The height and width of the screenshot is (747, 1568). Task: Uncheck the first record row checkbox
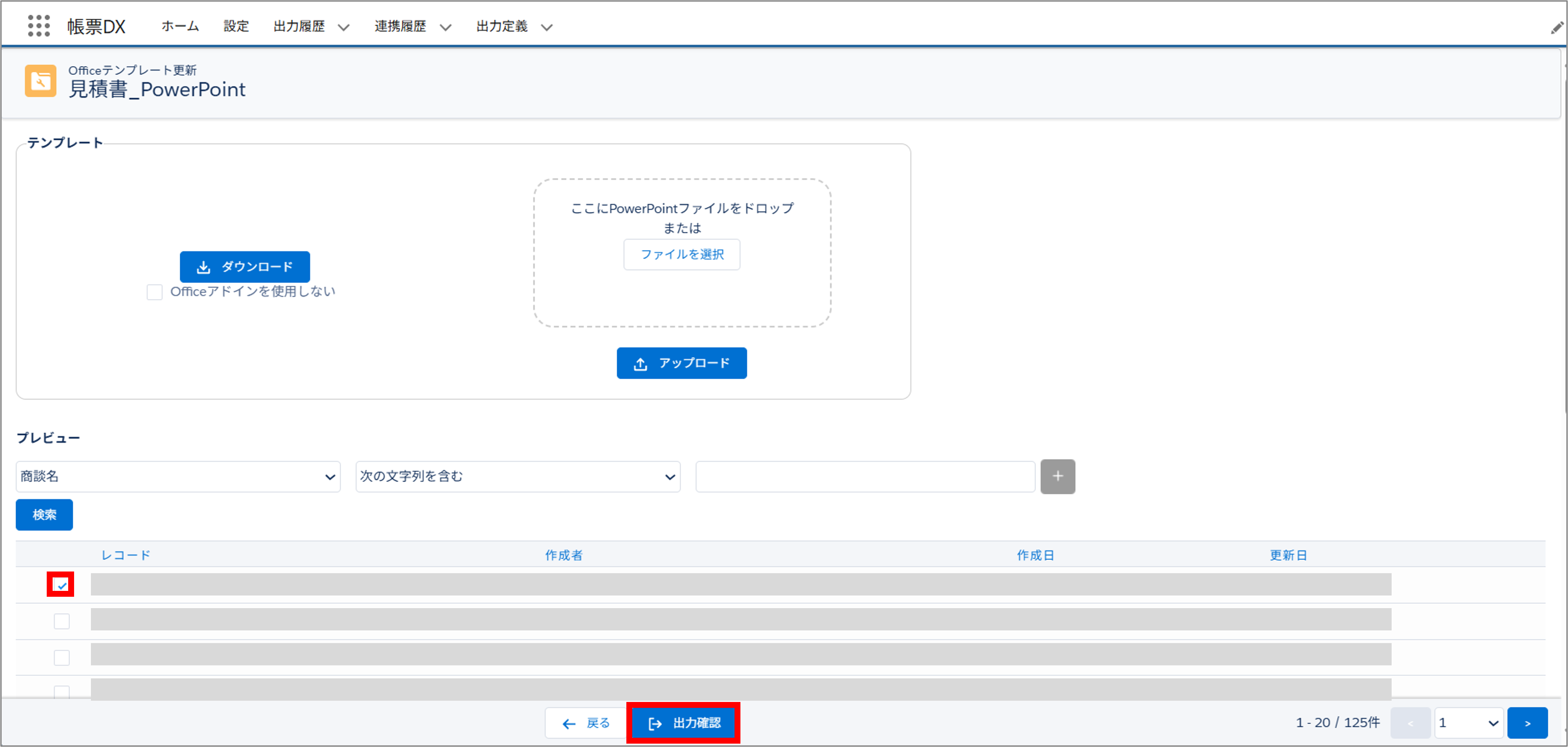point(60,585)
